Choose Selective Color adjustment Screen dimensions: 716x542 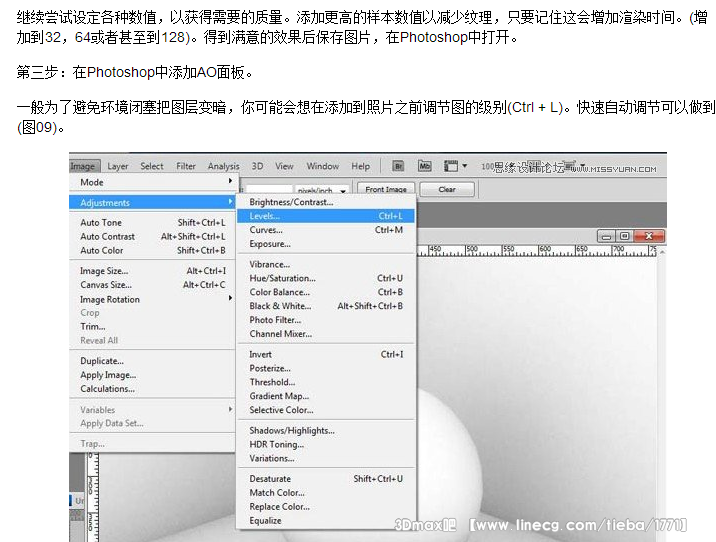(x=326, y=410)
